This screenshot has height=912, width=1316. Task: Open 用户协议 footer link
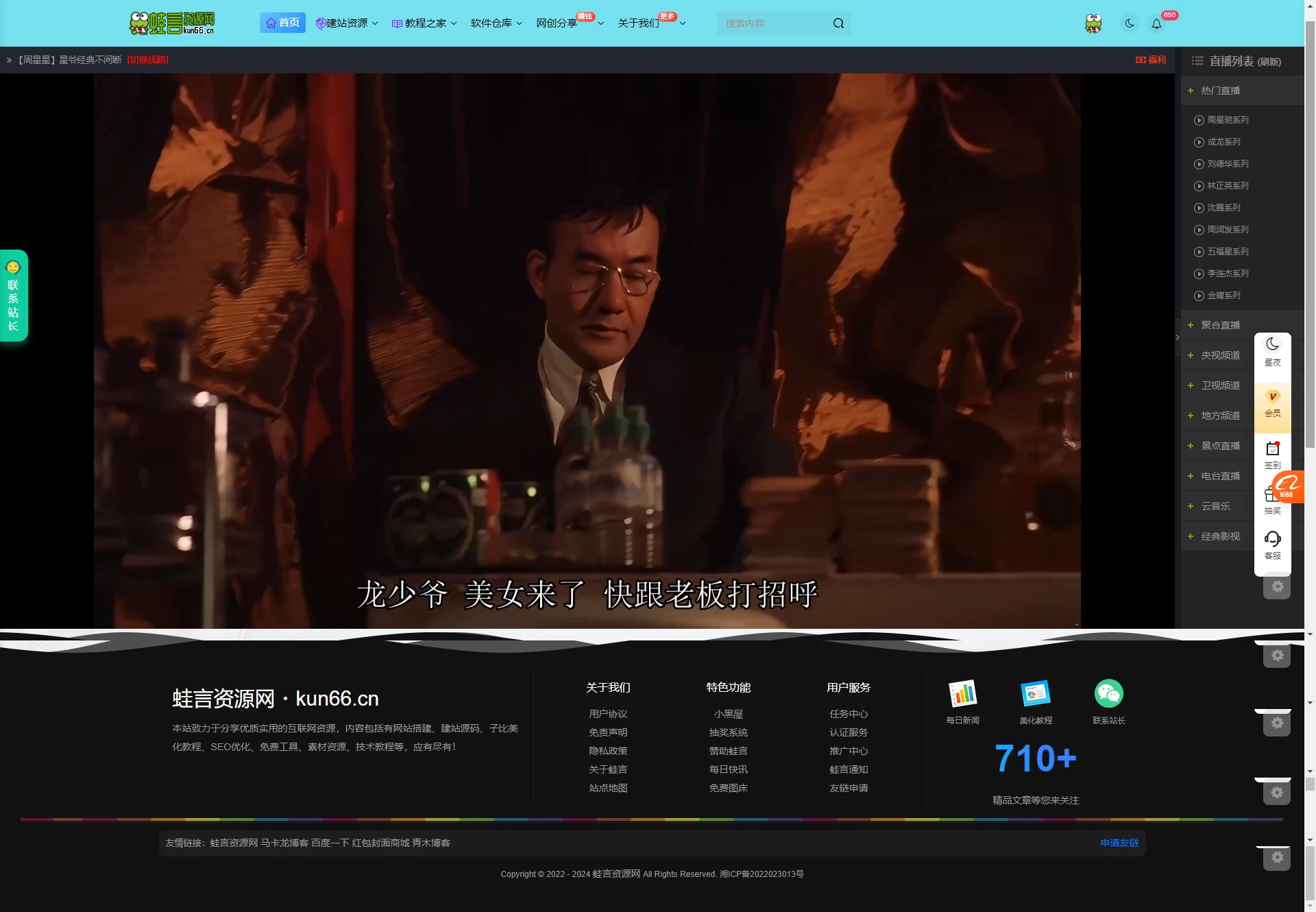pyautogui.click(x=608, y=714)
